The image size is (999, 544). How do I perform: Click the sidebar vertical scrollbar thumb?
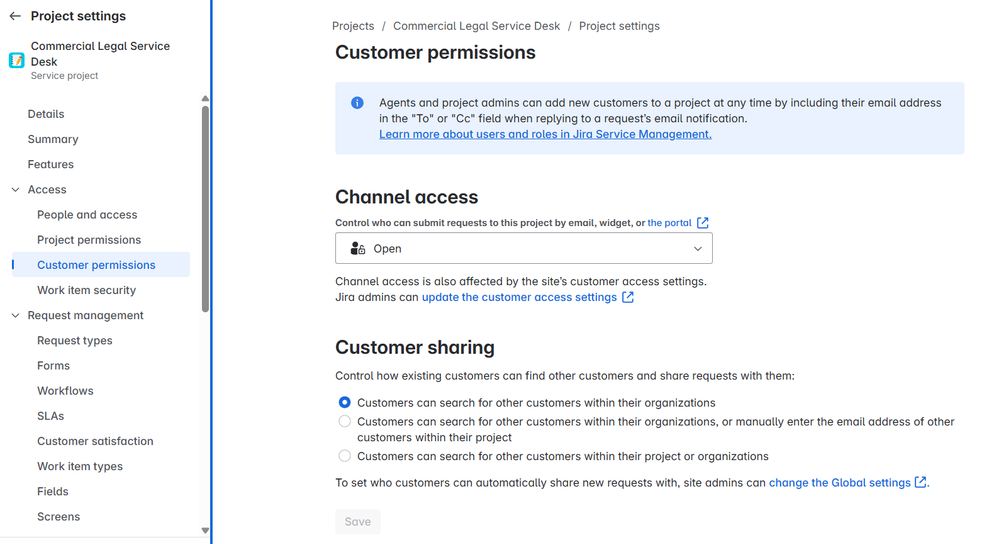pos(205,209)
